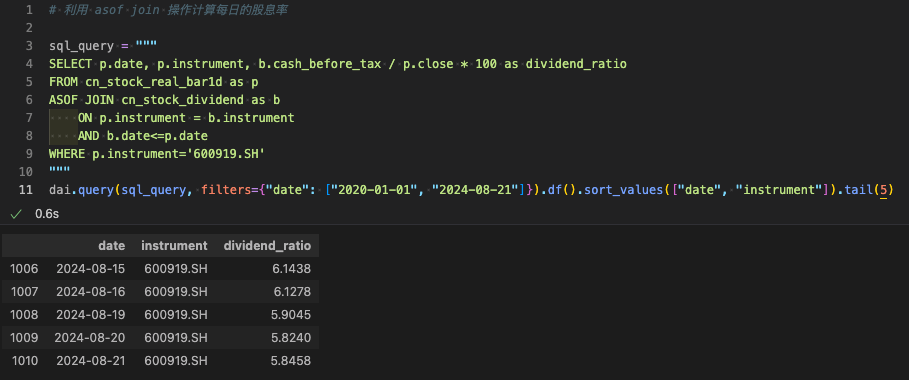
Task: Click row index 1006 in output table
Action: click(x=24, y=269)
